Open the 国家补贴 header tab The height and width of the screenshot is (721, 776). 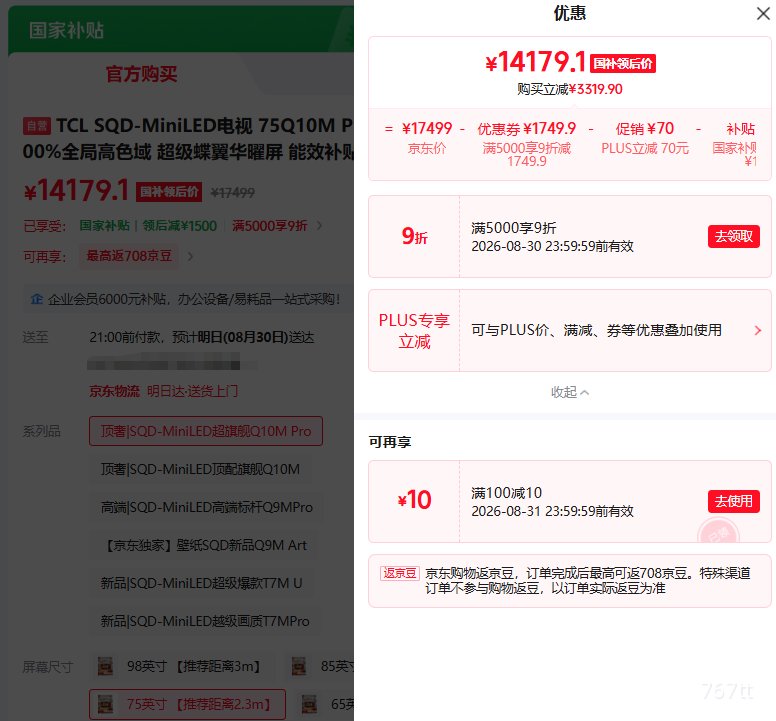(66, 30)
